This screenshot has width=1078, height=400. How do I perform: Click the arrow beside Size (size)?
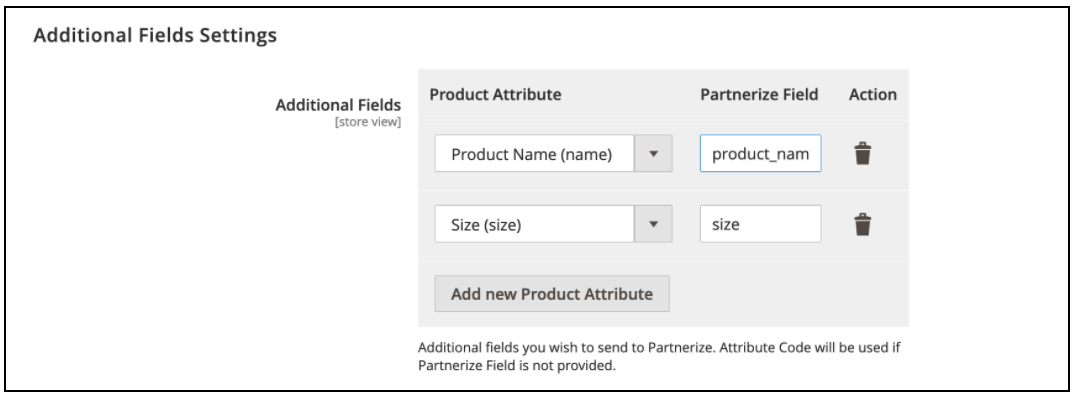[x=653, y=224]
